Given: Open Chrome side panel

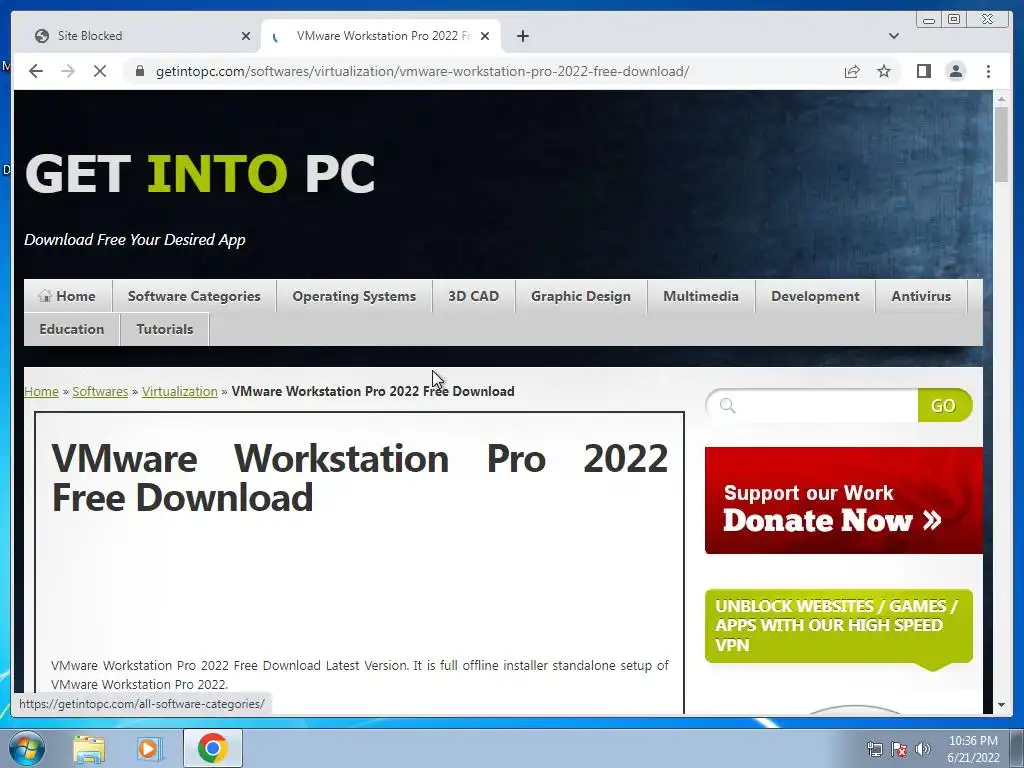Looking at the screenshot, I should click(x=923, y=71).
